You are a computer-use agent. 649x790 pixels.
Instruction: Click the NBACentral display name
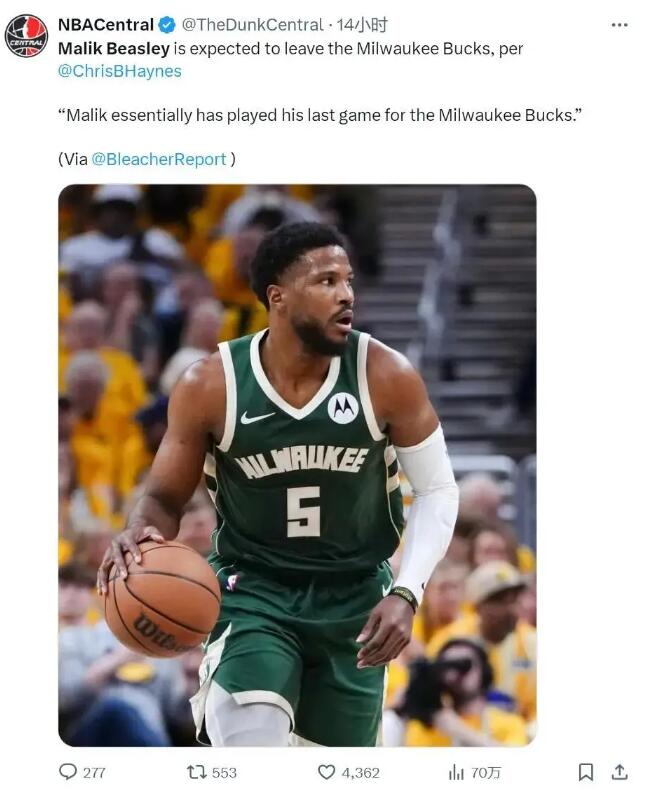[x=106, y=25]
